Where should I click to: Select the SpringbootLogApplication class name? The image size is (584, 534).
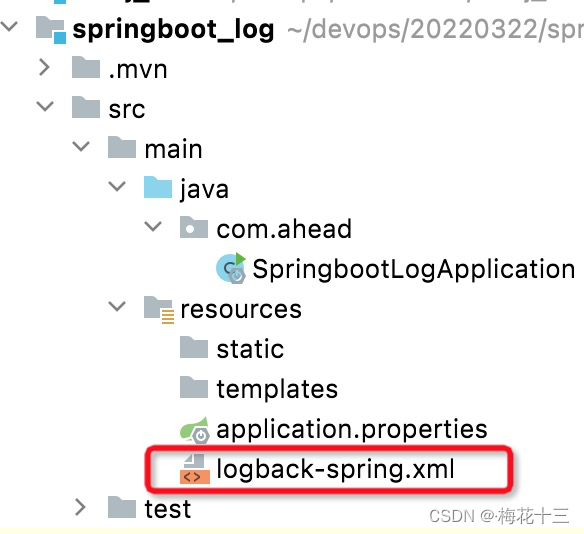pos(413,269)
